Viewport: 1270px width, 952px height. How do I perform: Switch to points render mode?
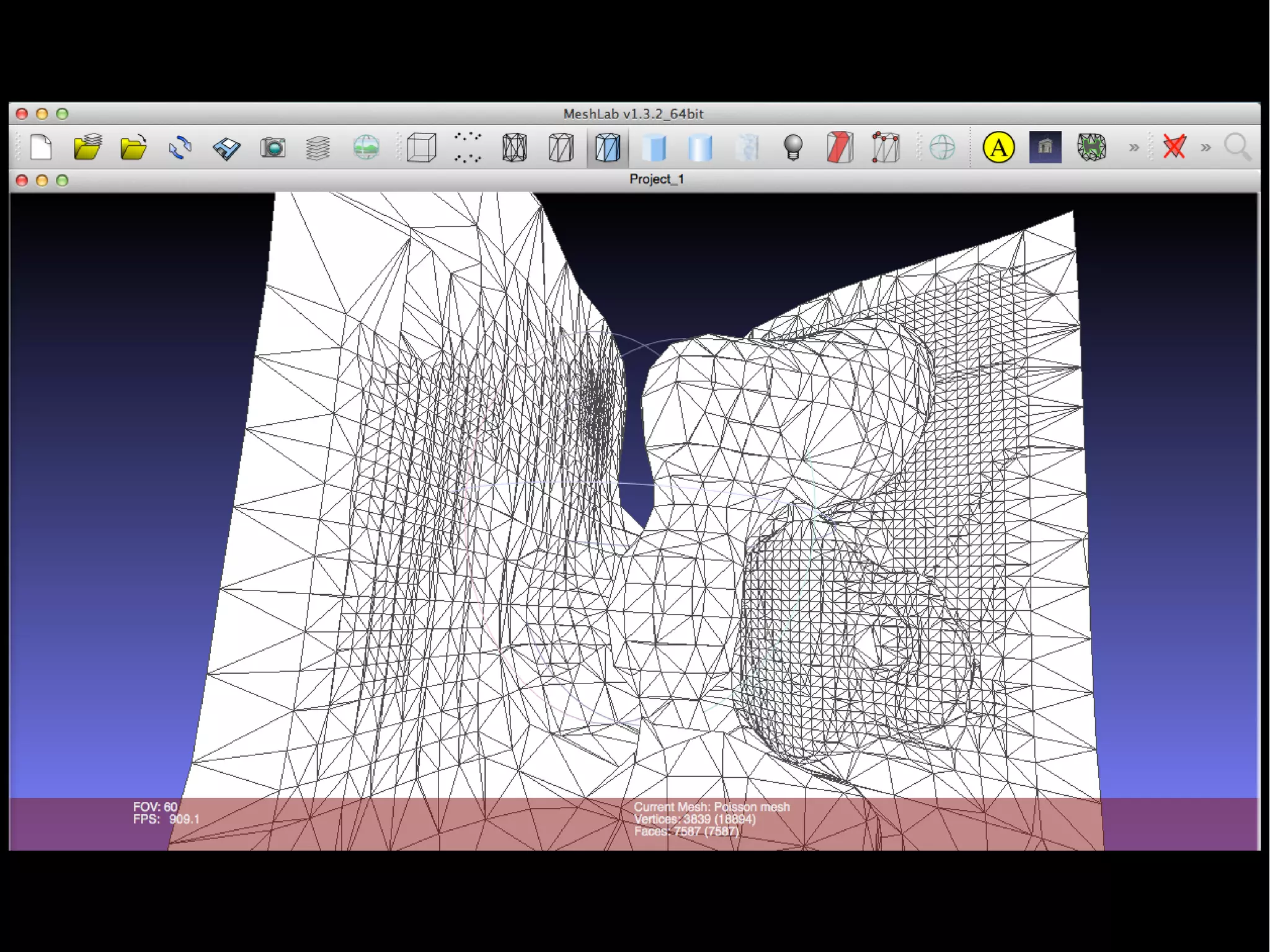(x=468, y=148)
